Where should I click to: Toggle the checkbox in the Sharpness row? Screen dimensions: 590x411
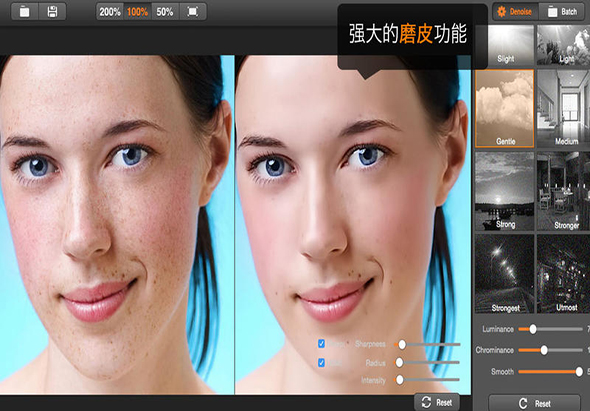(x=321, y=344)
